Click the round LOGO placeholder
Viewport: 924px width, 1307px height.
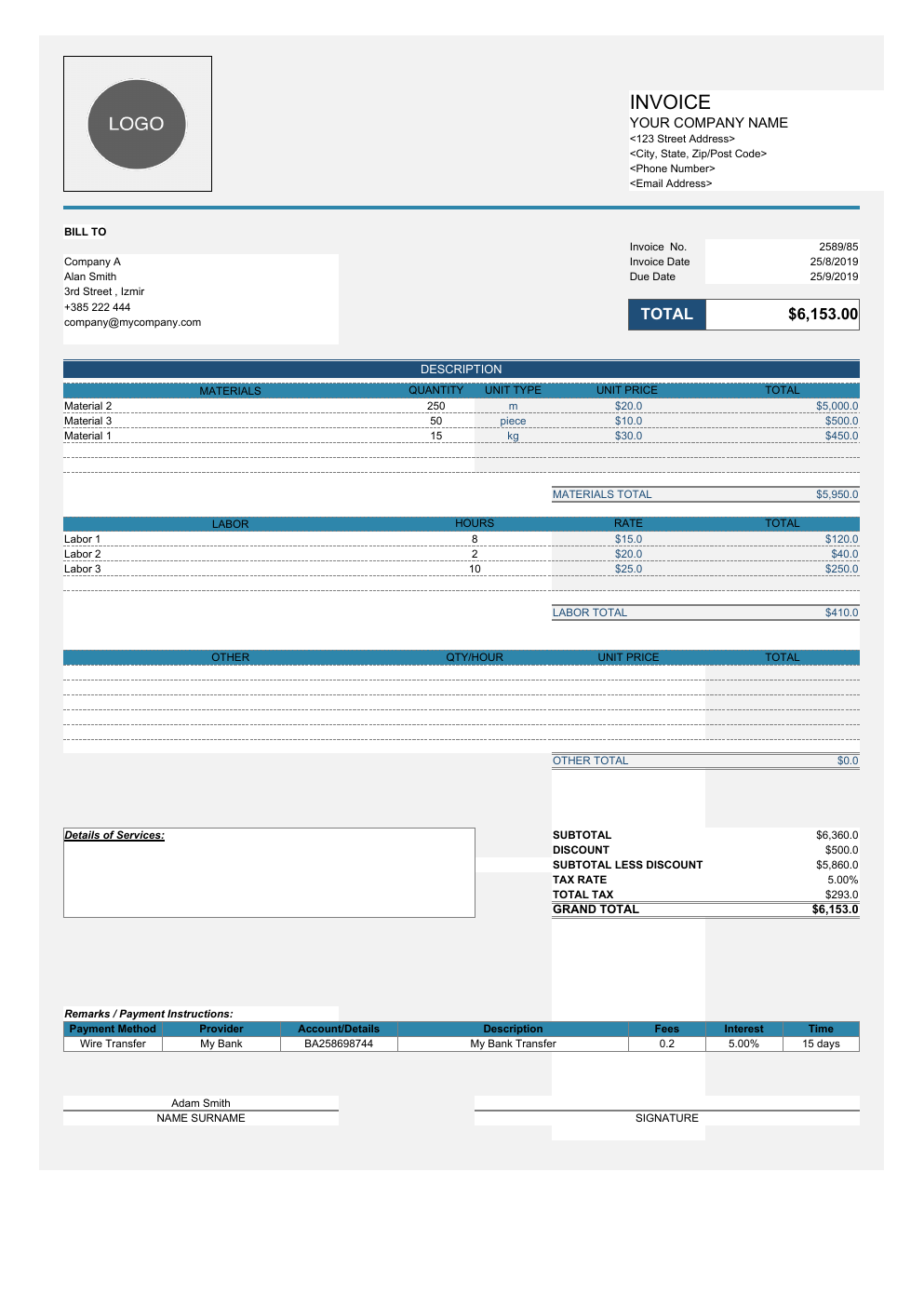(137, 124)
